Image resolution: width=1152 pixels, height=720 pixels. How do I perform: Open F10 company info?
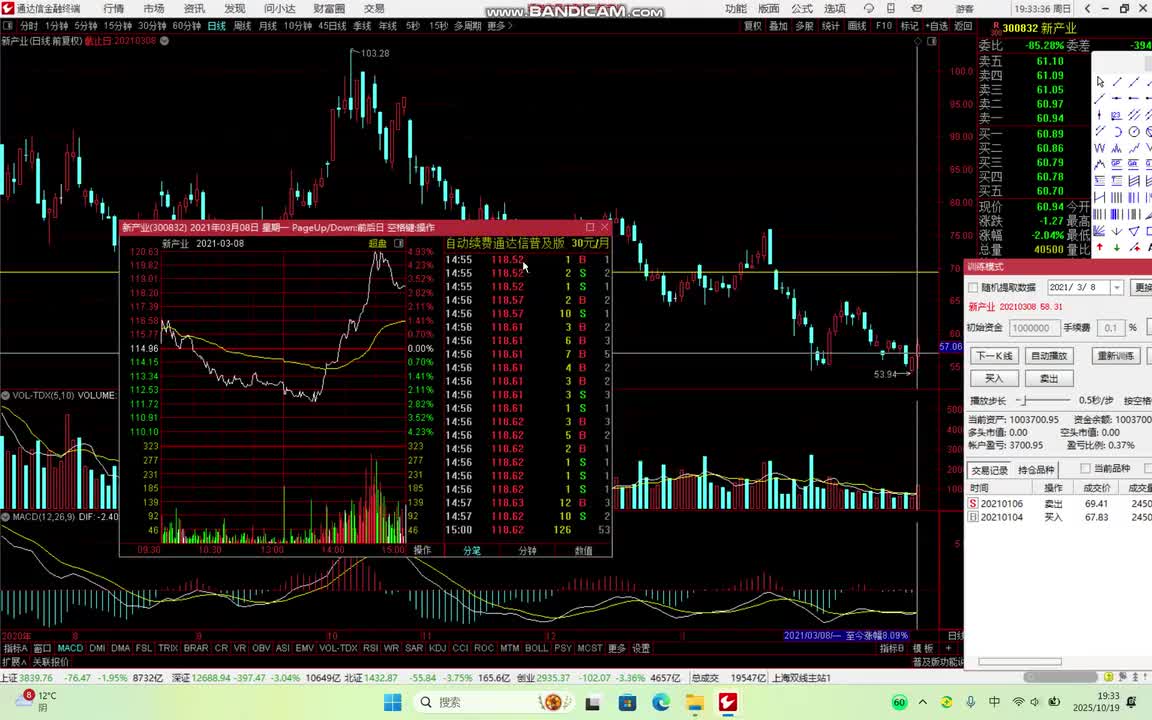tap(884, 26)
